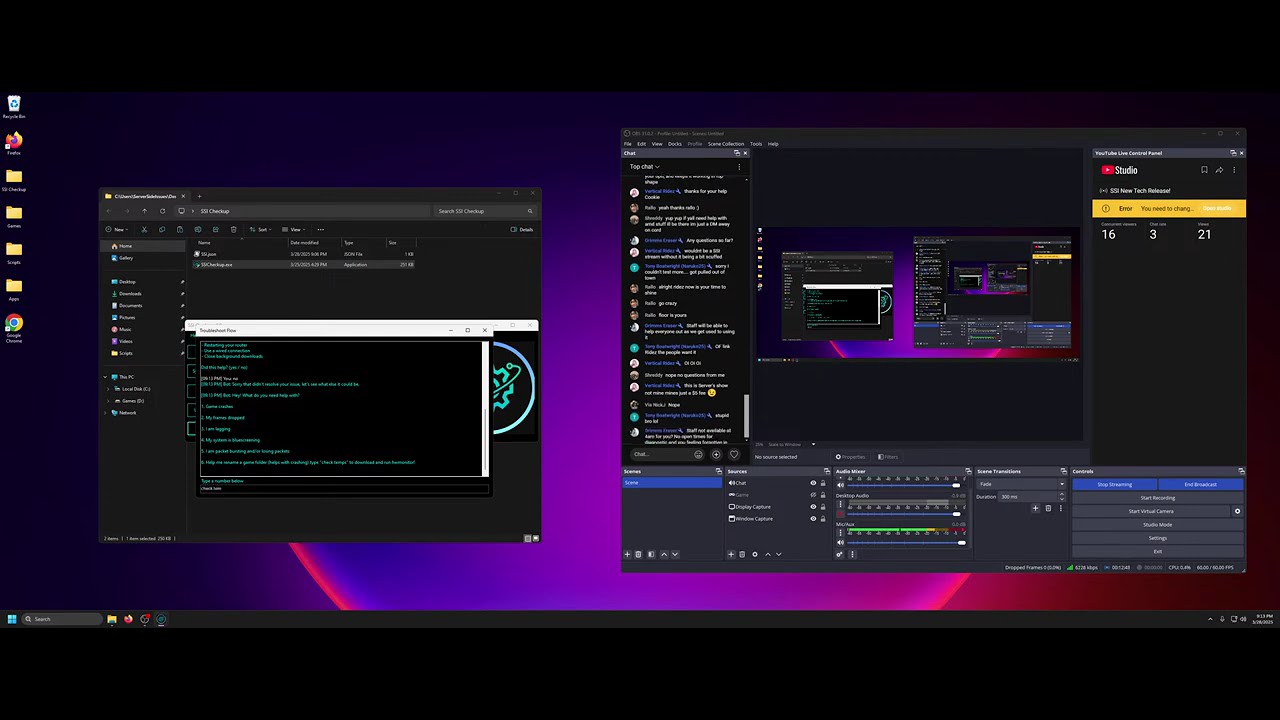Open the OBS File menu
Screen dimensions: 1280x720
tap(628, 144)
